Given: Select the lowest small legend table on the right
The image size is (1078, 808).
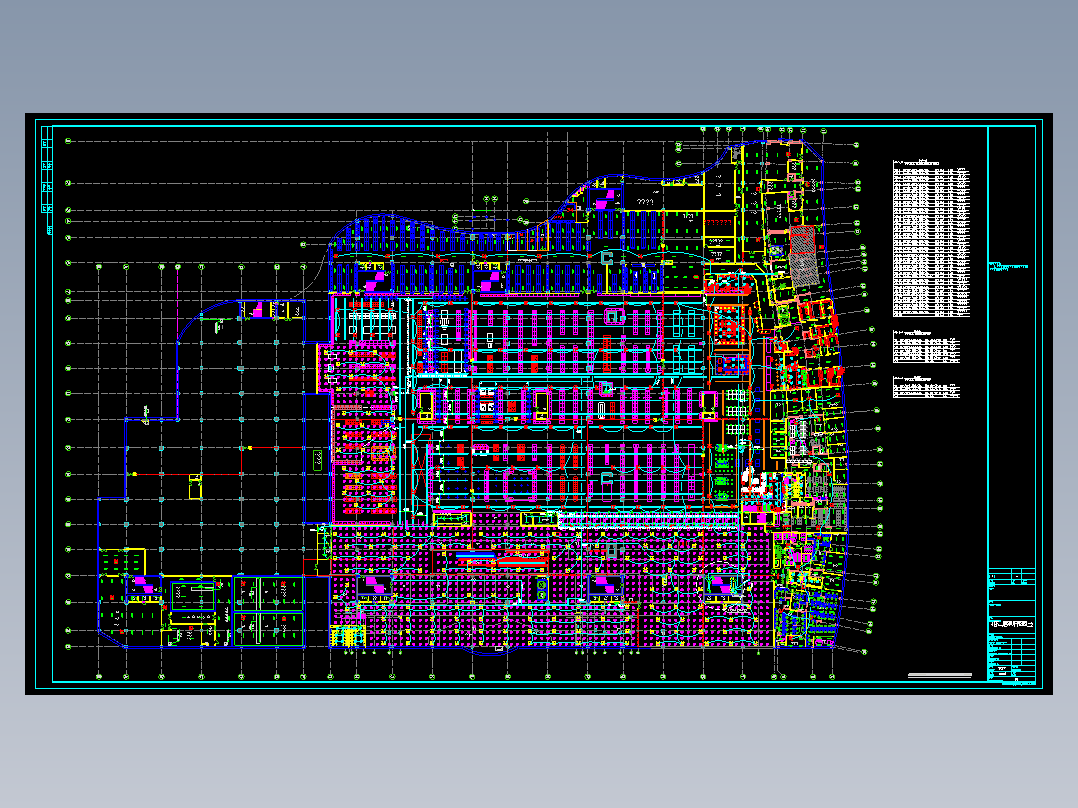Looking at the screenshot, I should pos(925,388).
